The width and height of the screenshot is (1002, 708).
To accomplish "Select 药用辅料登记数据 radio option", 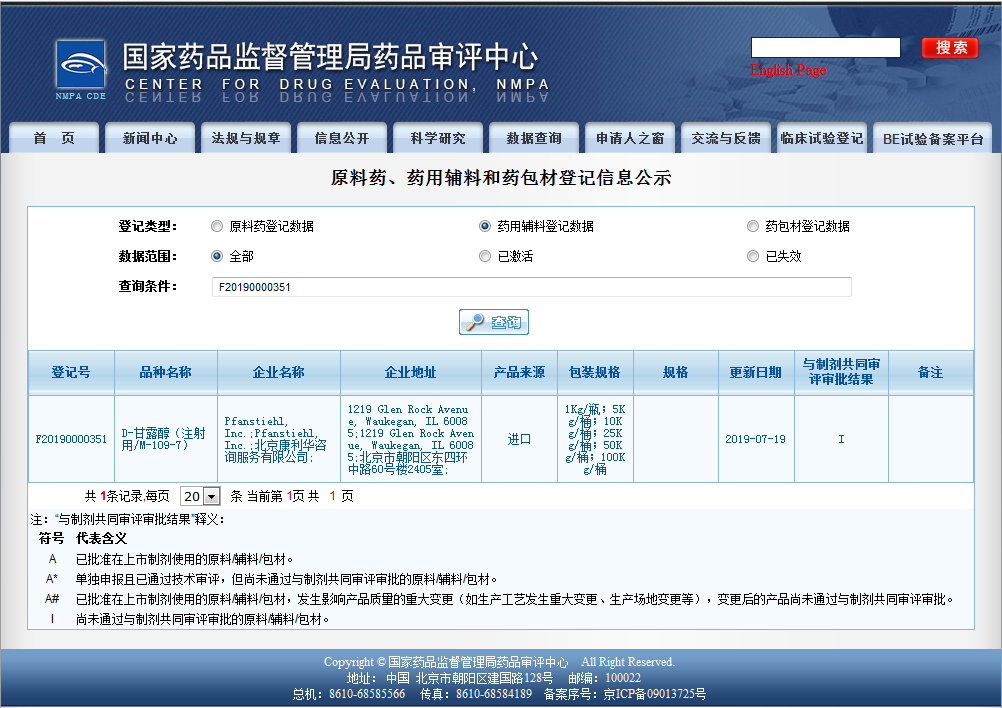I will coord(485,227).
